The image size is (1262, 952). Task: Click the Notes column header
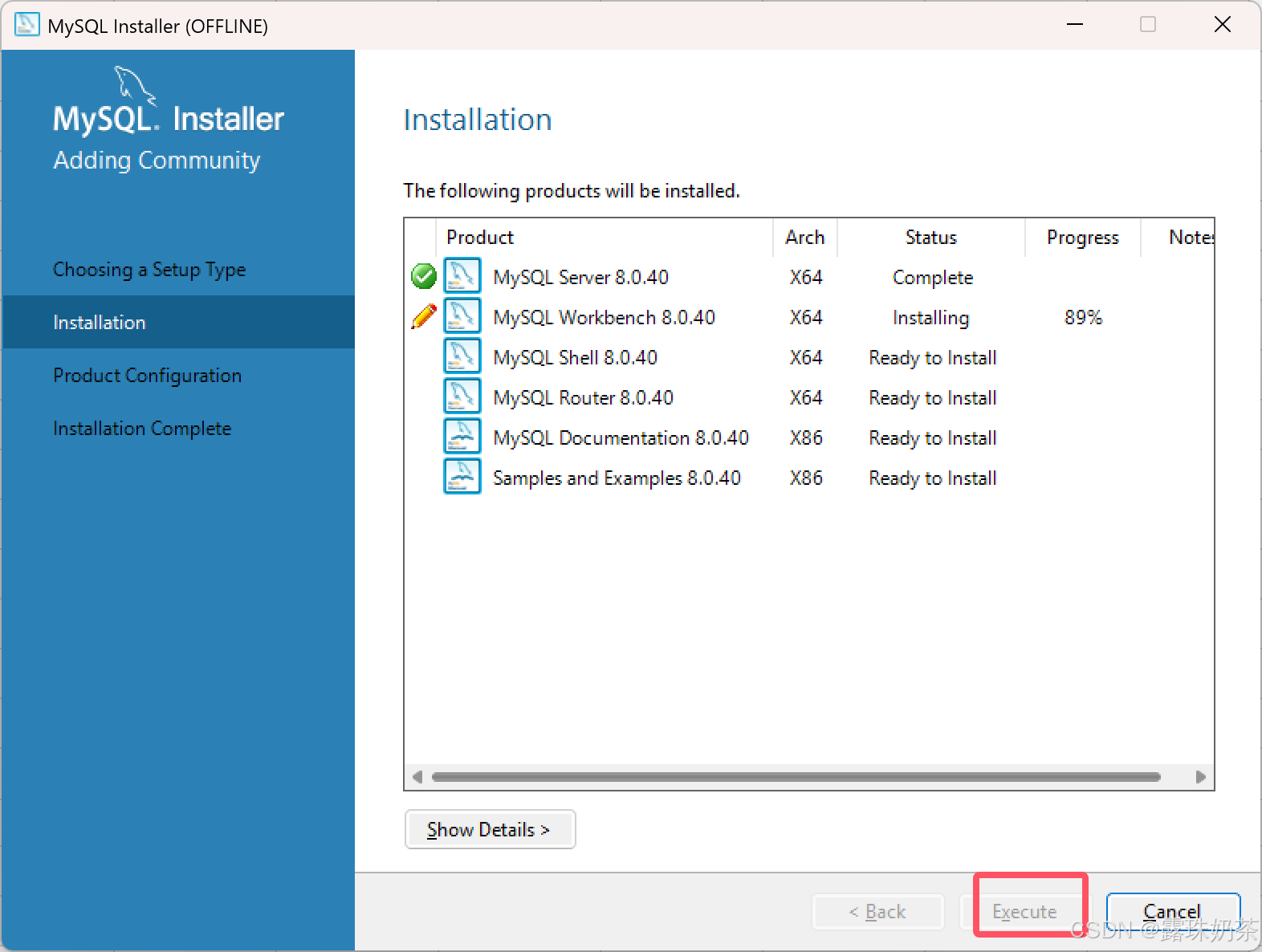(1178, 238)
